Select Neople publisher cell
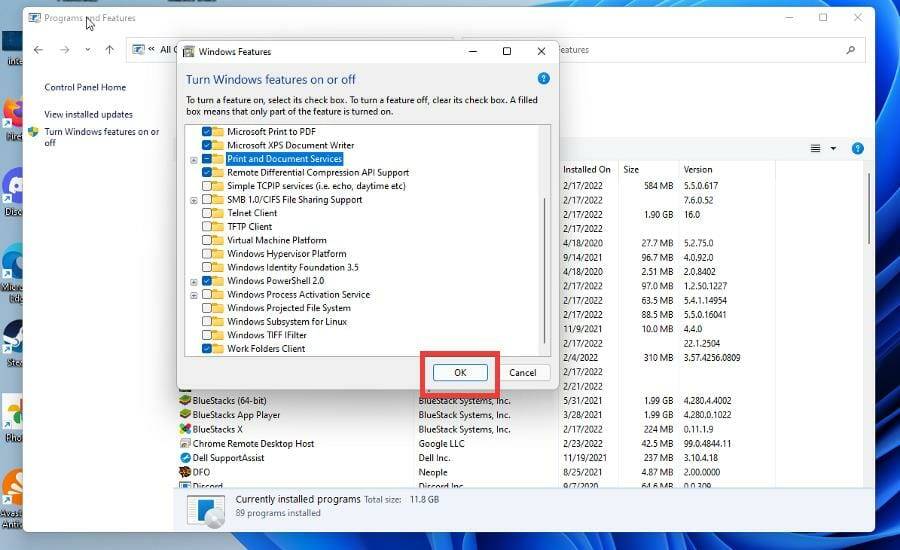This screenshot has height=550, width=900. pyautogui.click(x=433, y=472)
